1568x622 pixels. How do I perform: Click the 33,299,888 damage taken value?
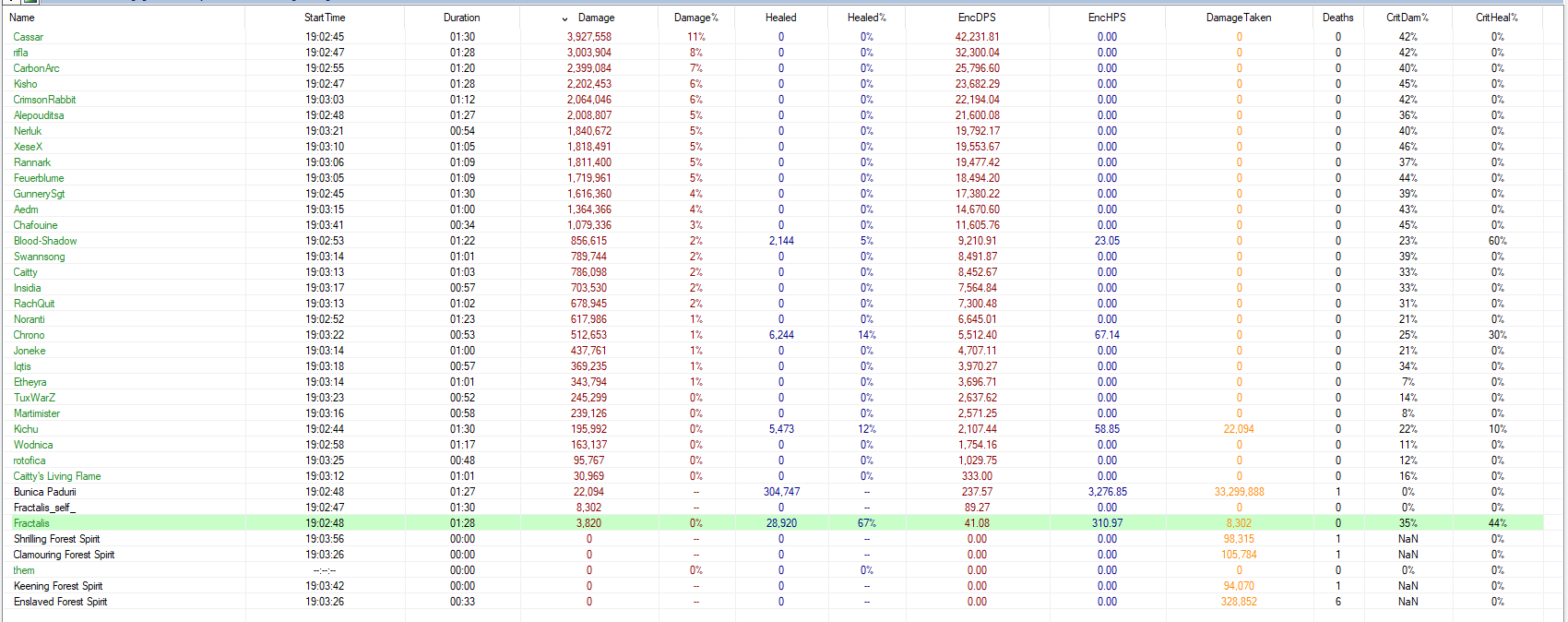pos(1239,492)
